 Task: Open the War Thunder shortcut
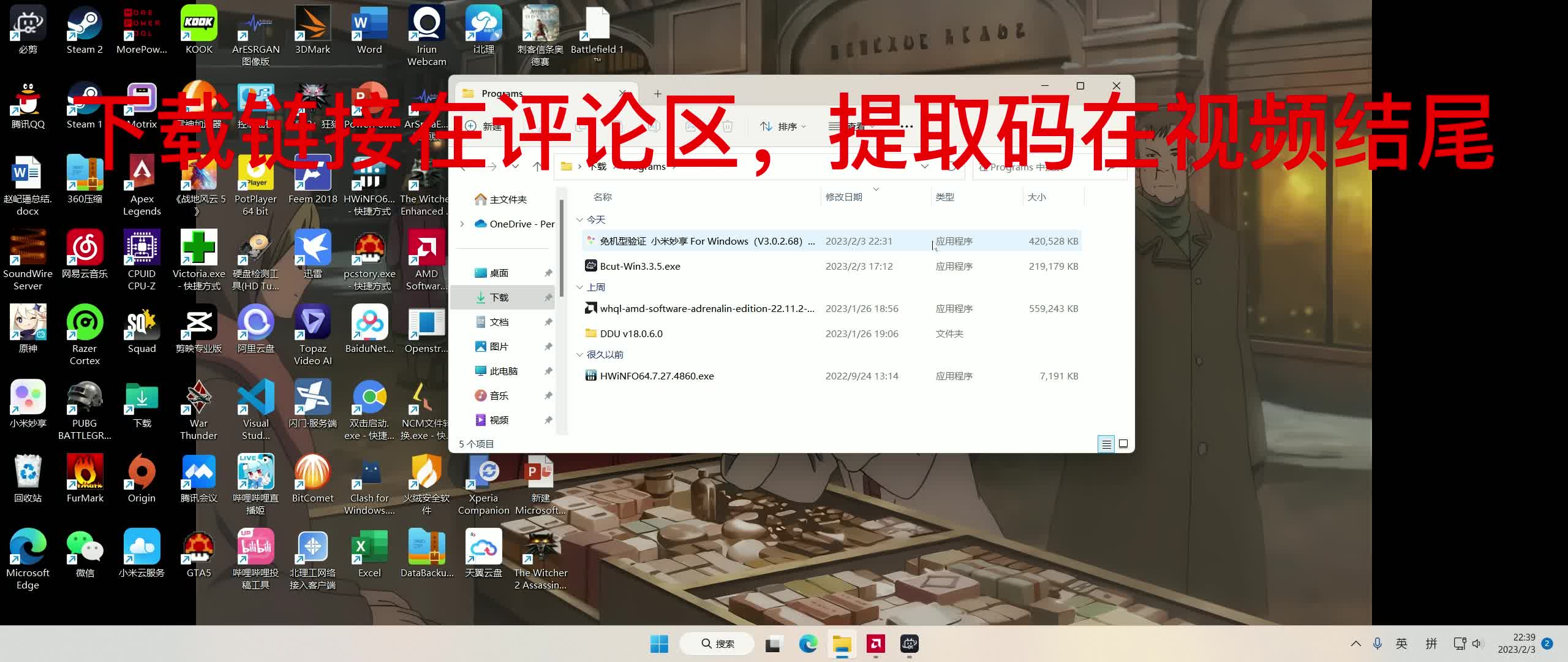coord(198,409)
